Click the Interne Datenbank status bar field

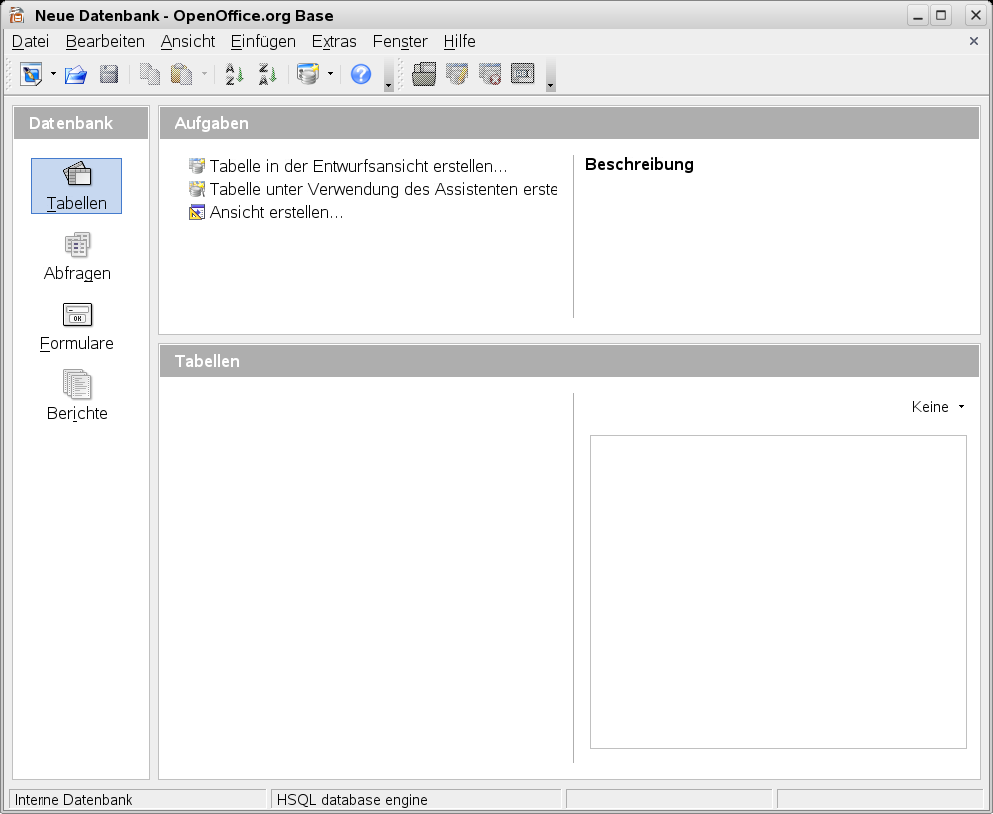137,799
